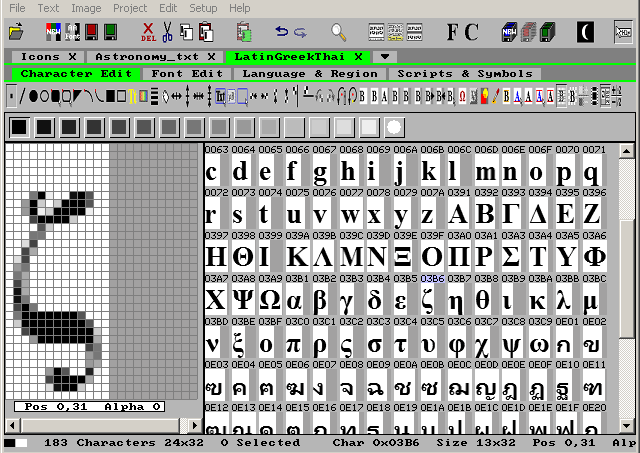
Task: Toggle the crescent moon dark mode icon
Action: [585, 32]
